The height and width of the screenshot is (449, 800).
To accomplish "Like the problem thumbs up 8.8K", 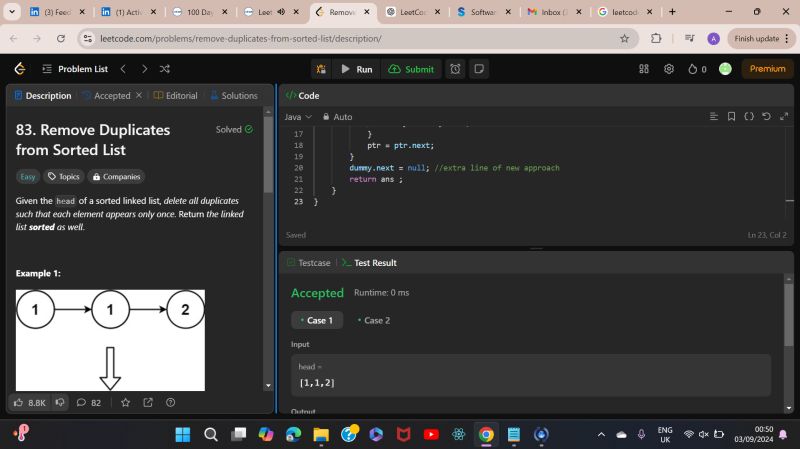I will pos(30,403).
